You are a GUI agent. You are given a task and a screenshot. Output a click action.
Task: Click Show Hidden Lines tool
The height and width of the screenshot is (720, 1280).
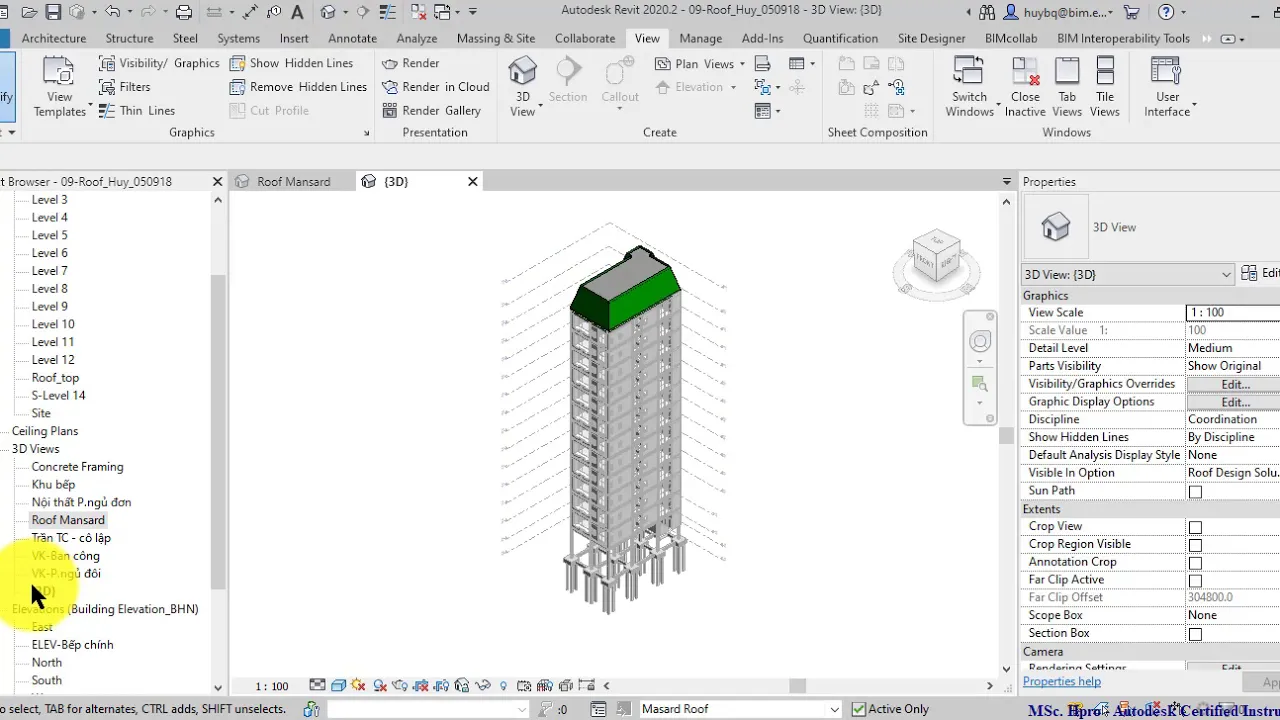[x=291, y=63]
